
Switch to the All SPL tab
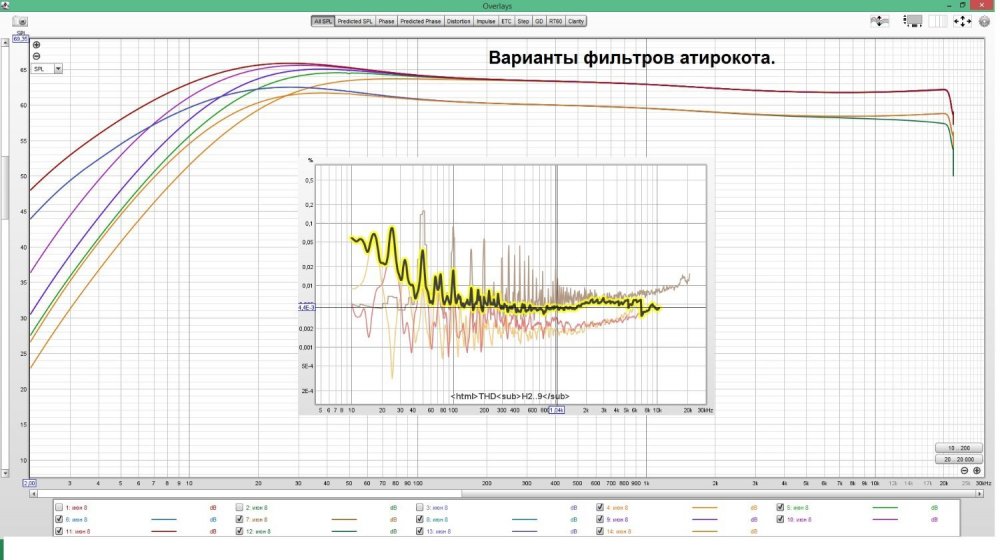tap(323, 21)
